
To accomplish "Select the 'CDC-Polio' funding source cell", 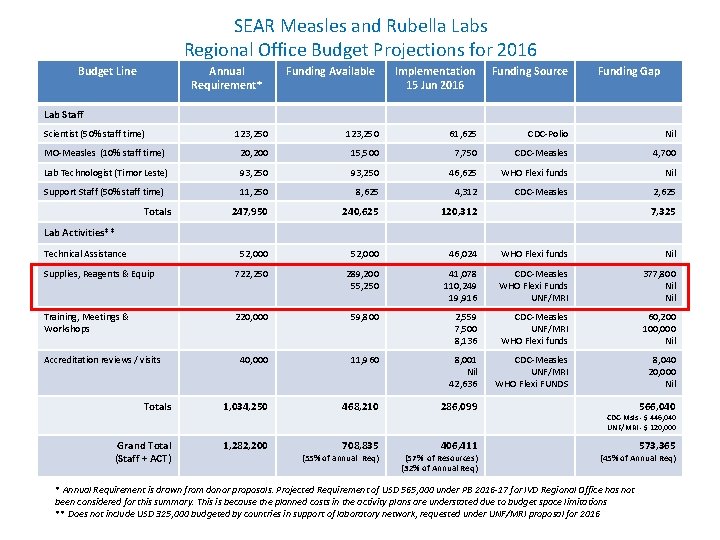I will [547, 134].
